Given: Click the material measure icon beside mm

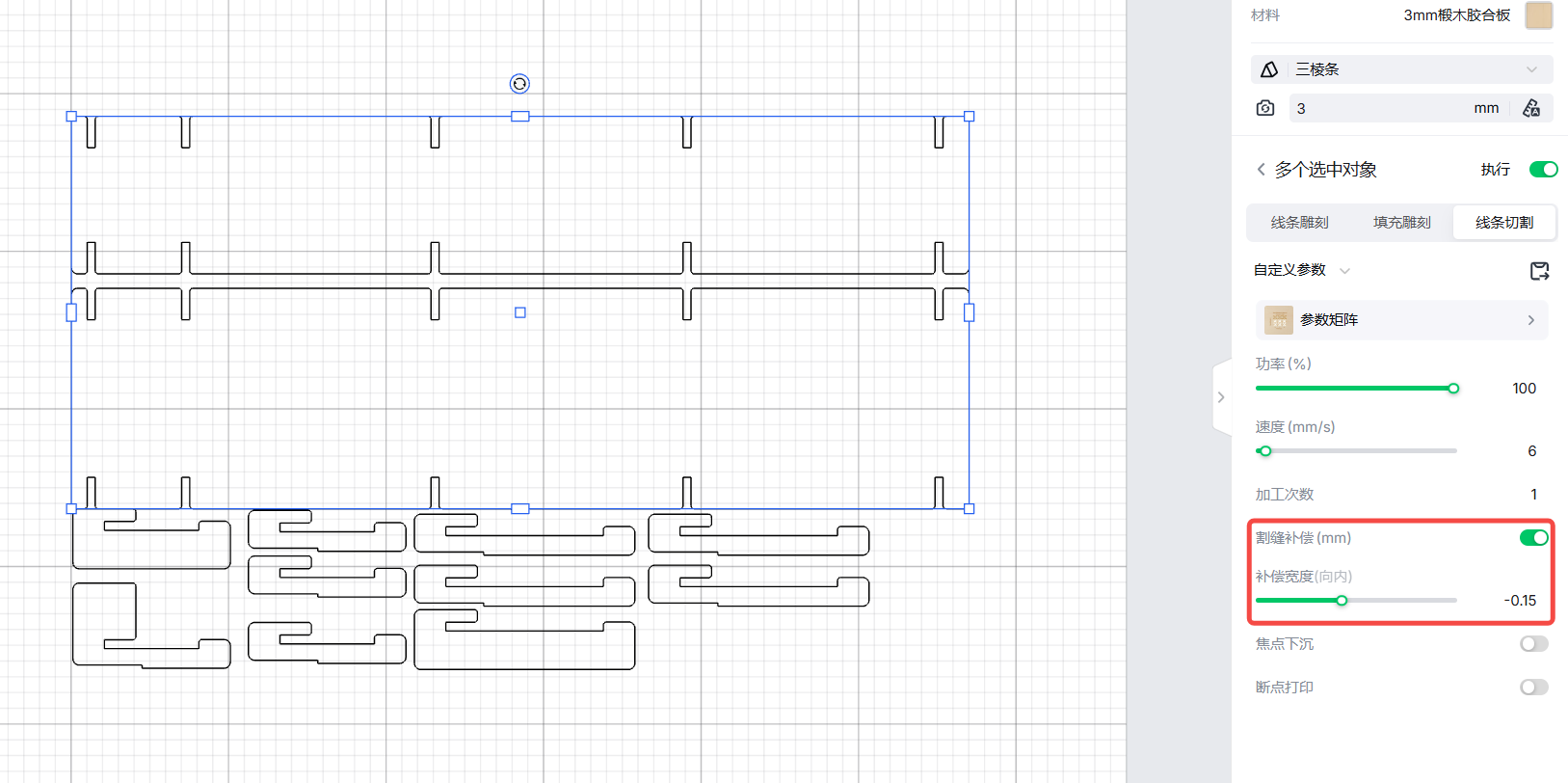Looking at the screenshot, I should coord(1530,108).
